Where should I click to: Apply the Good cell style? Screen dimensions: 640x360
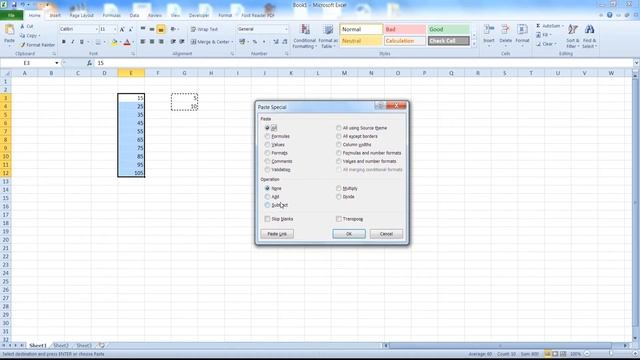(448, 29)
